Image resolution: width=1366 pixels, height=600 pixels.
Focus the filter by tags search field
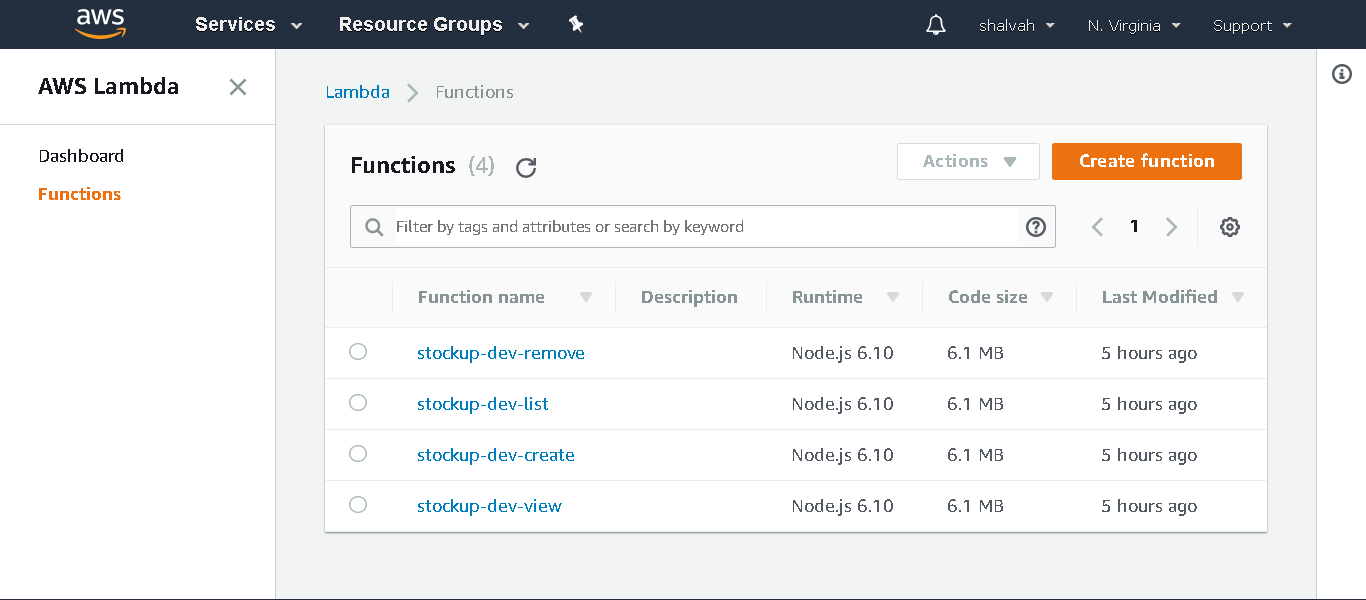coord(702,227)
